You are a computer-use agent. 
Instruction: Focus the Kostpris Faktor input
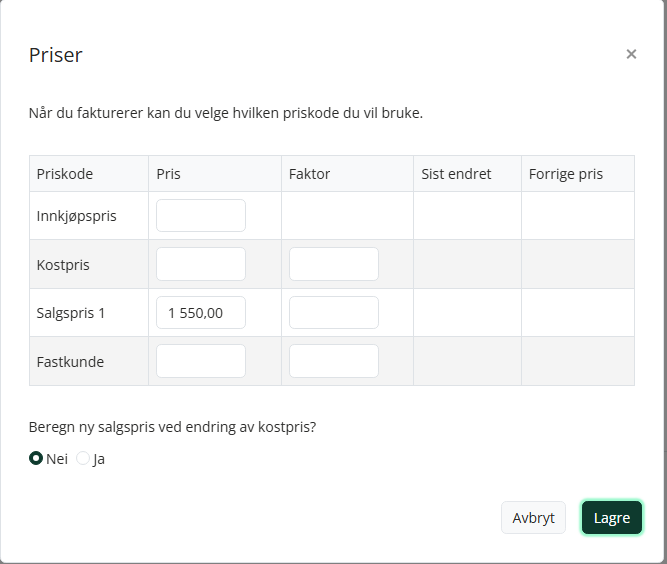pos(334,264)
